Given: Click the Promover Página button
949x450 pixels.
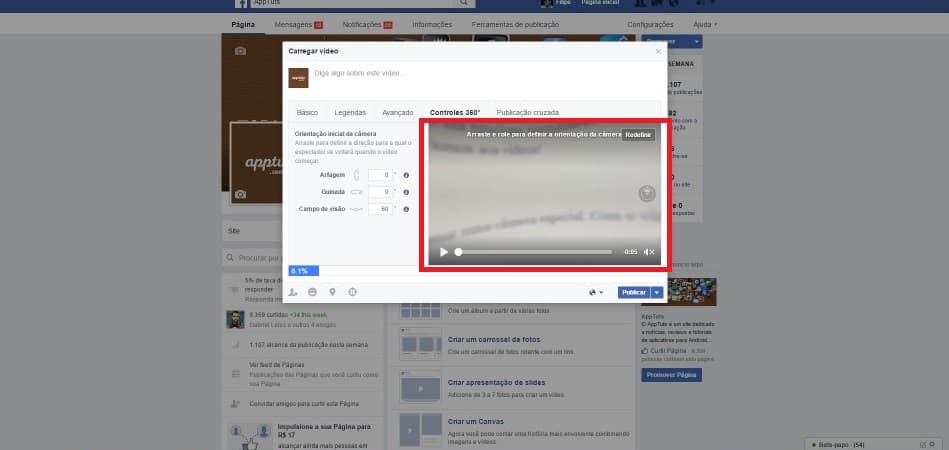Looking at the screenshot, I should tap(671, 375).
